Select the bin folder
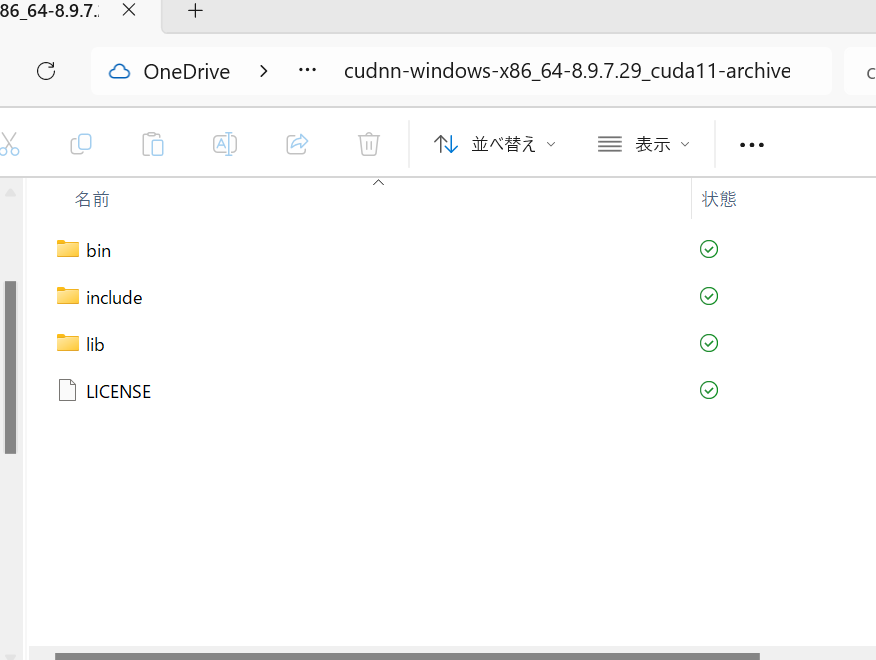 [x=98, y=250]
